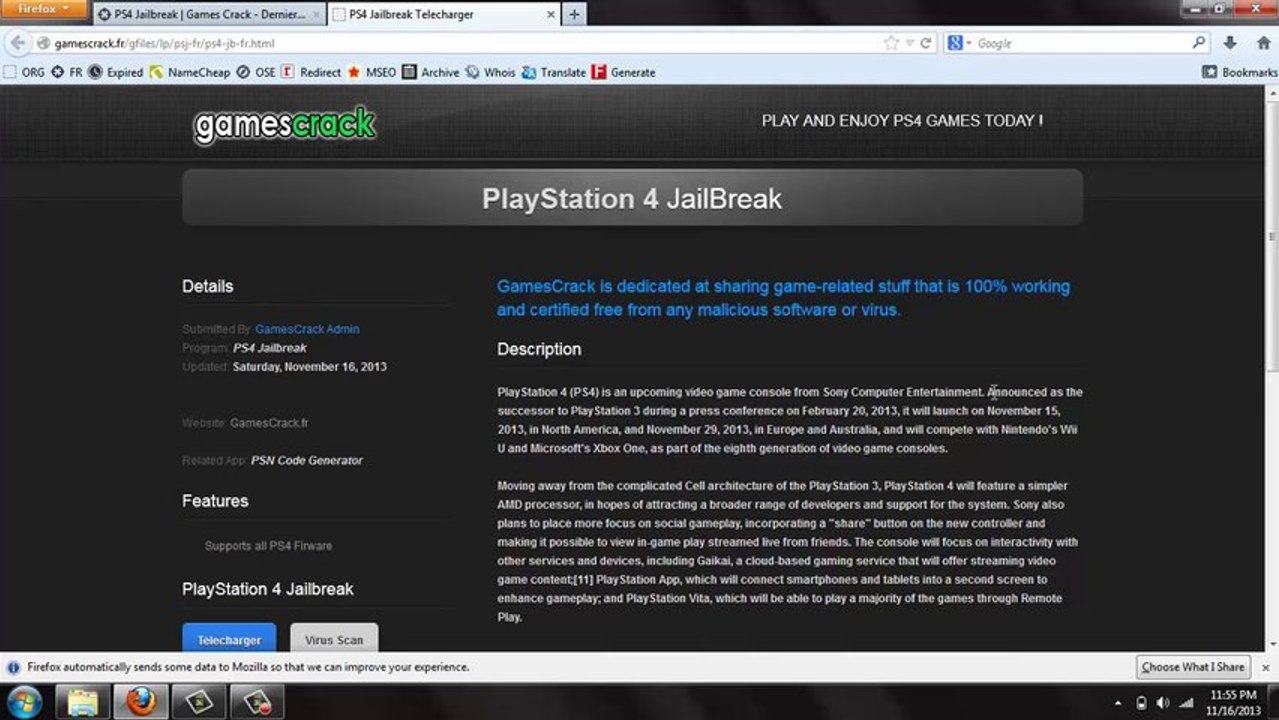Click the Firefox taskbar icon
This screenshot has width=1279, height=720.
tap(140, 701)
